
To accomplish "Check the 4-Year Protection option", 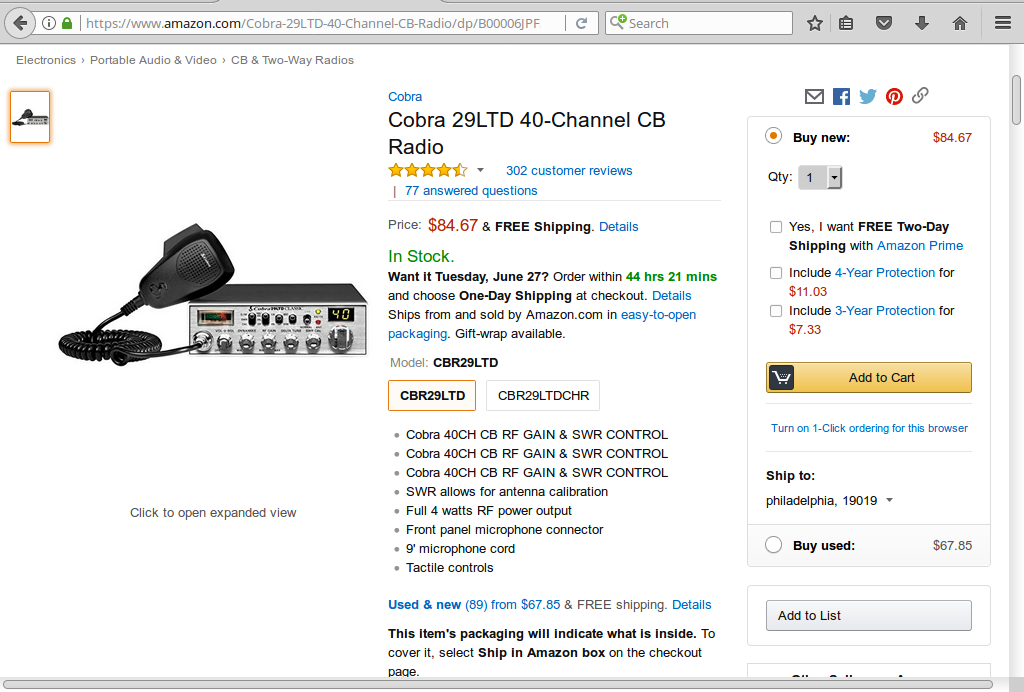I will coord(776,273).
